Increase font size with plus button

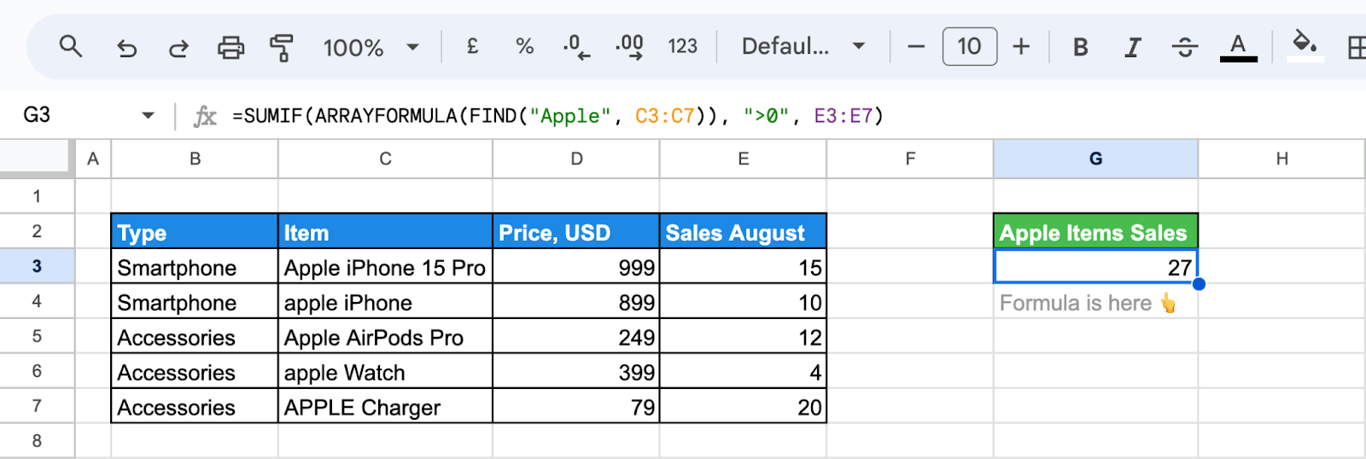(1021, 47)
